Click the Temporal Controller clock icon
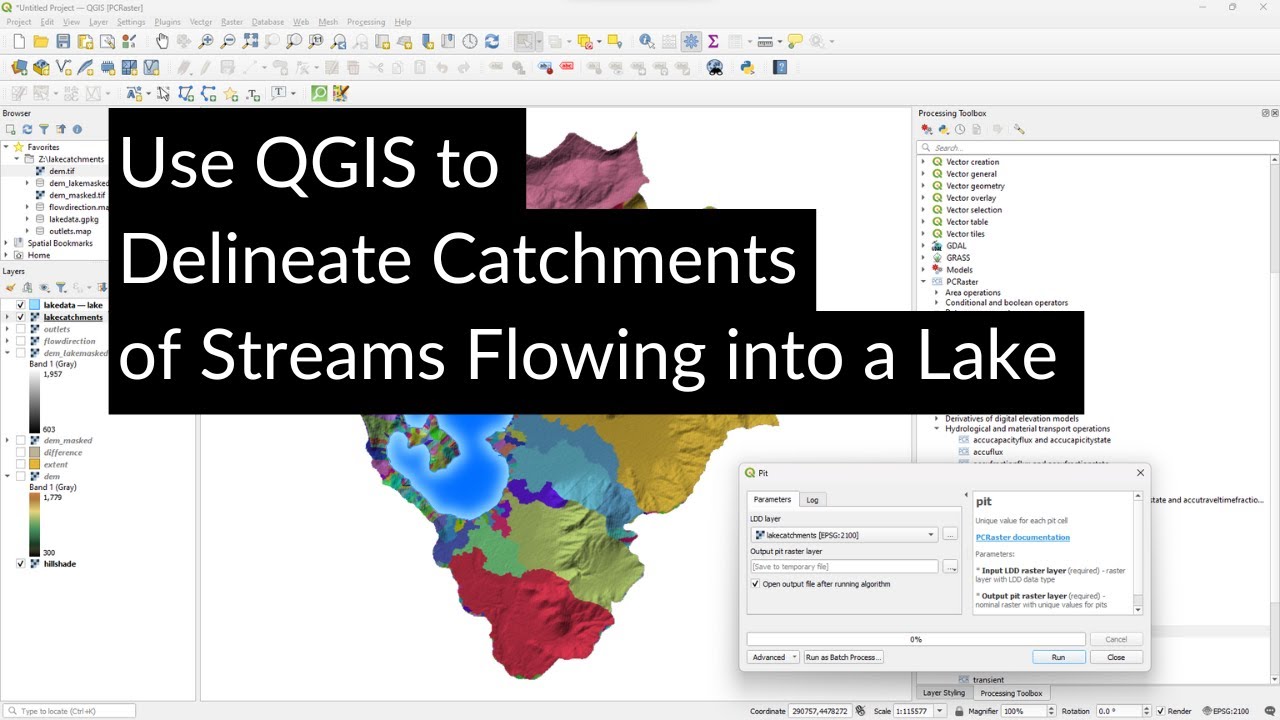The height and width of the screenshot is (720, 1280). pyautogui.click(x=470, y=42)
